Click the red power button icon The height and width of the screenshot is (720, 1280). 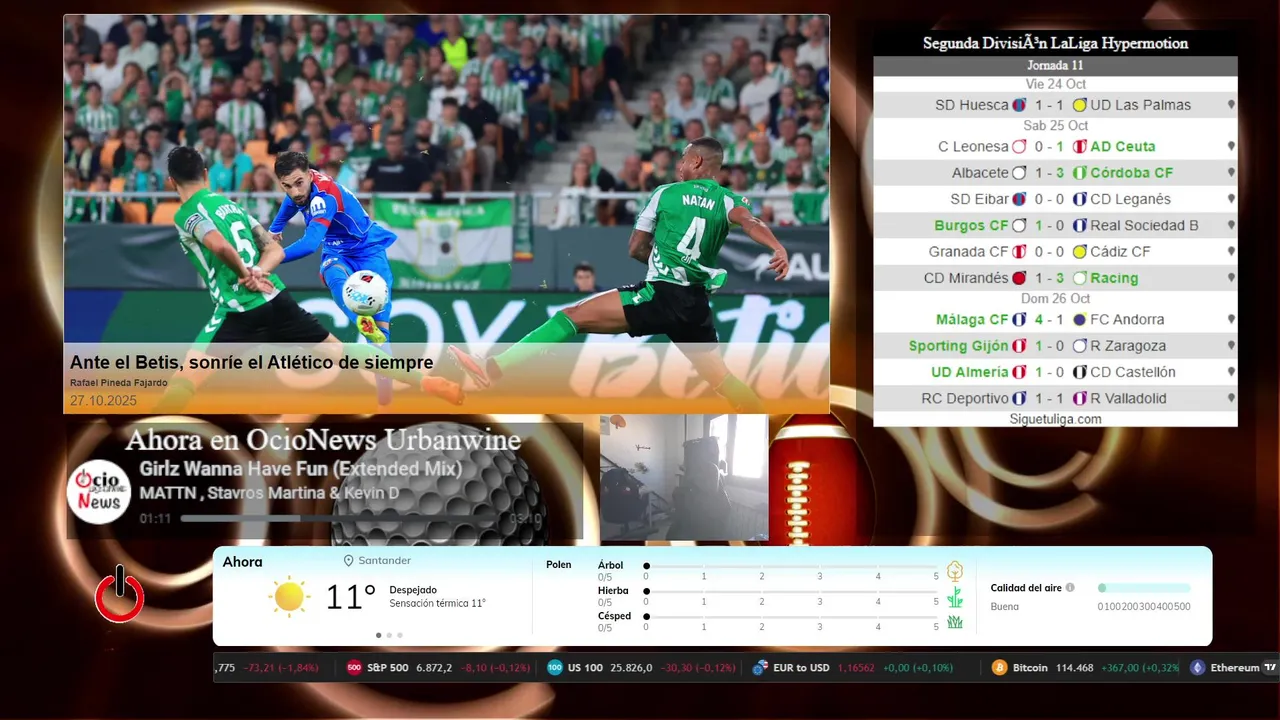point(120,594)
